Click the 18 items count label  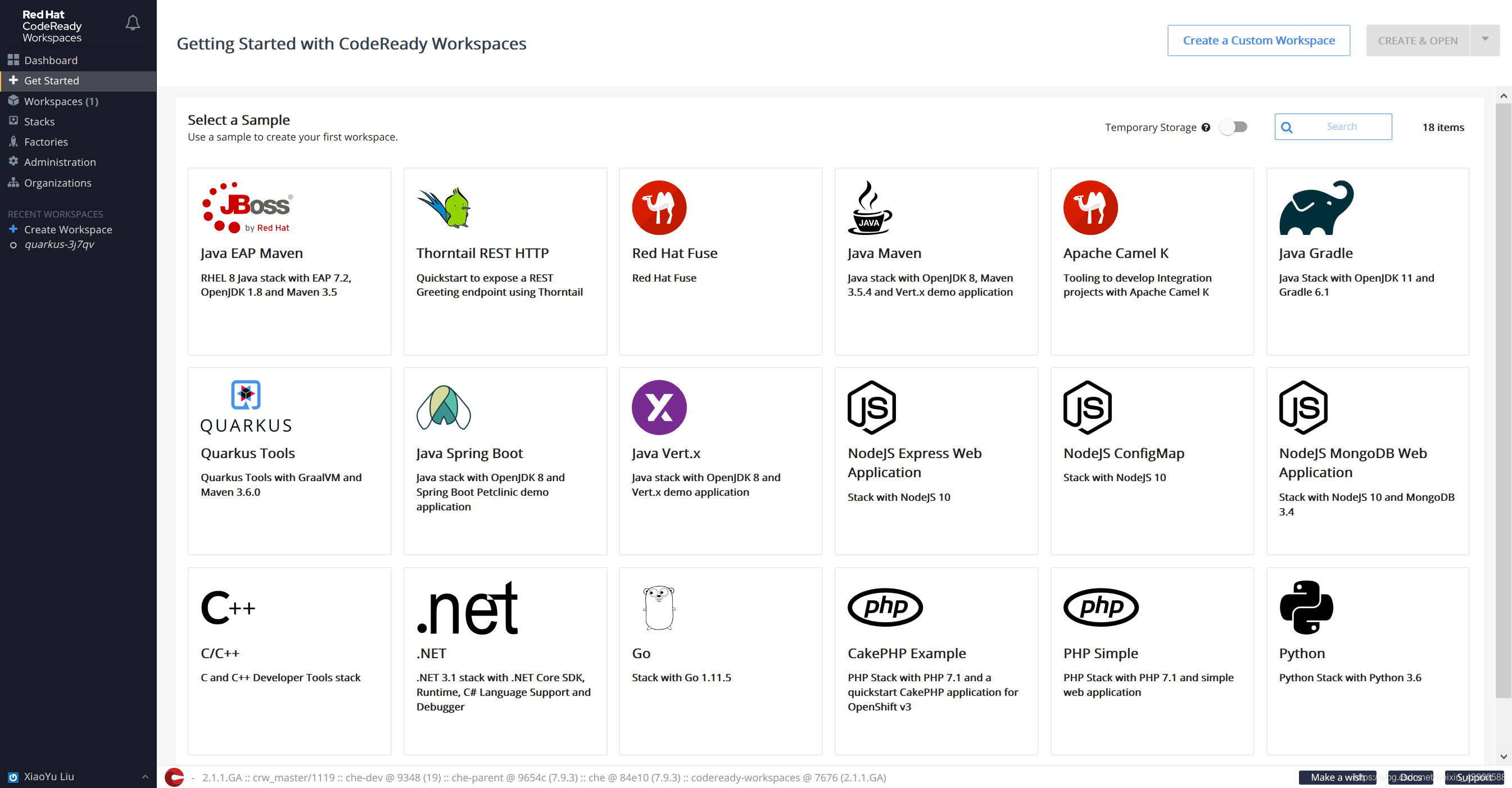tap(1443, 126)
